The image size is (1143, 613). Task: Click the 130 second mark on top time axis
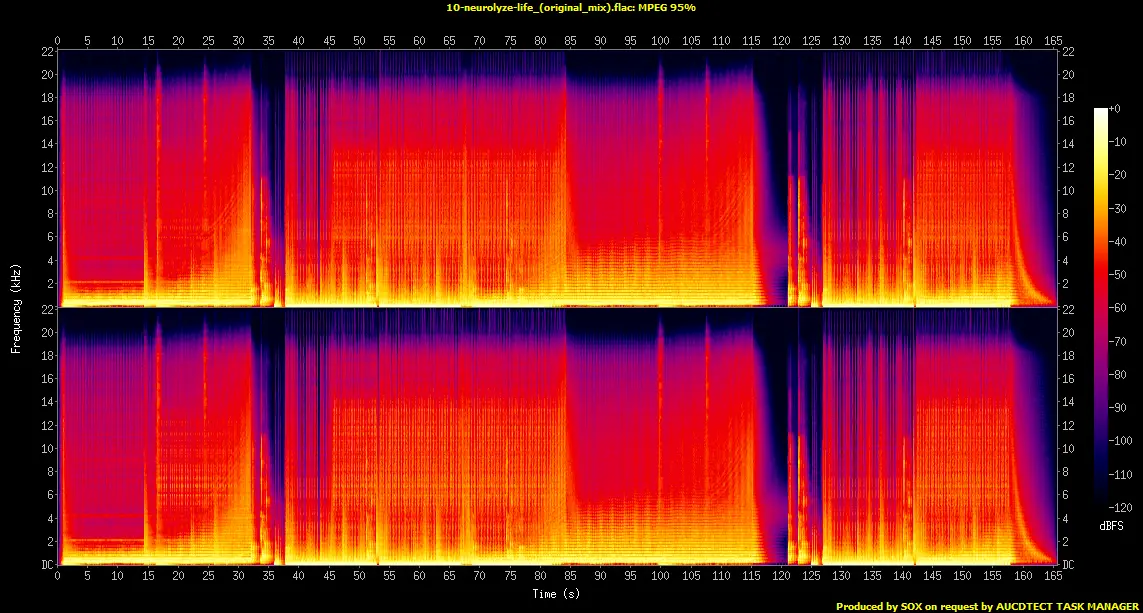click(x=841, y=41)
